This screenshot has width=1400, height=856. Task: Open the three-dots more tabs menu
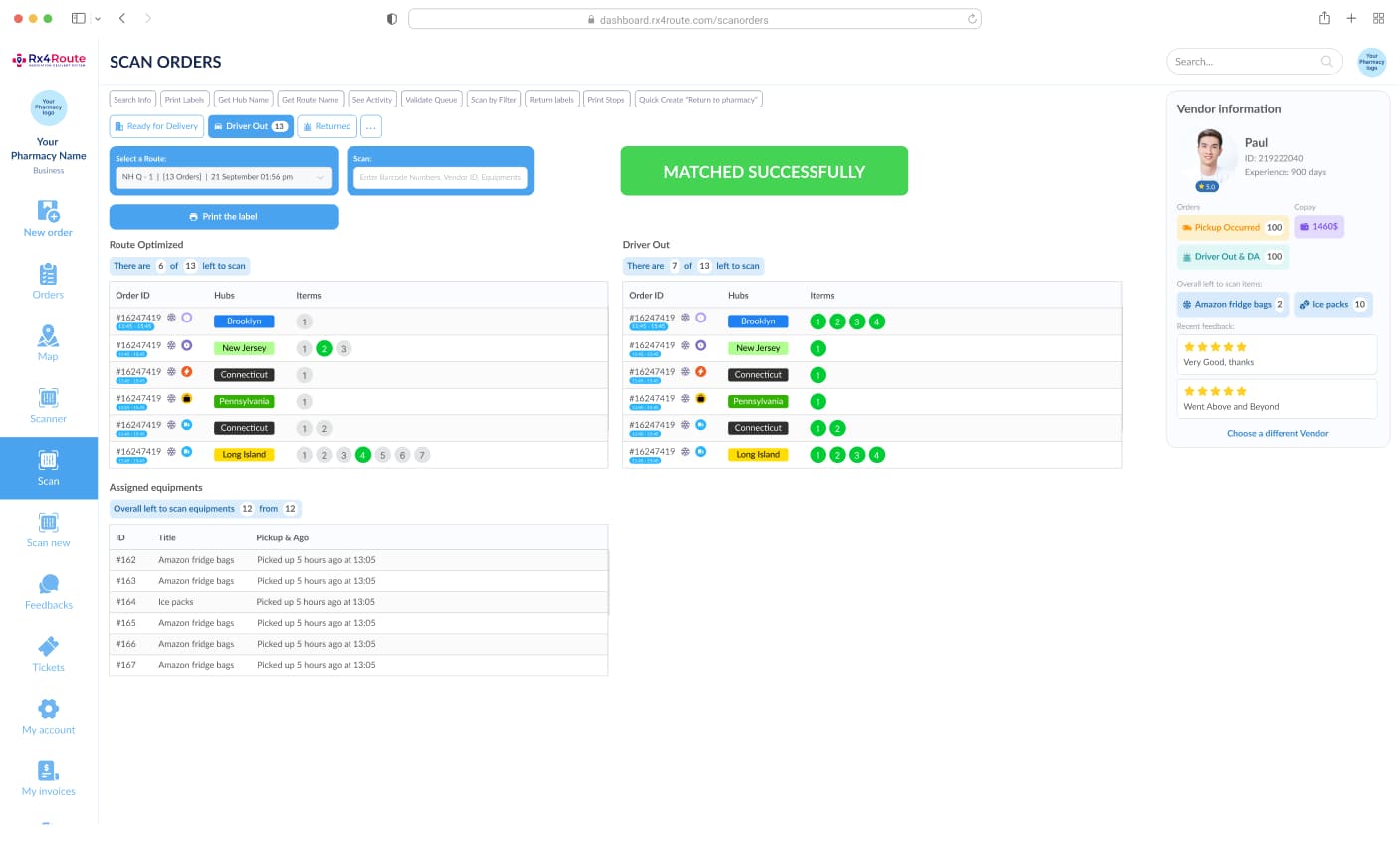(370, 127)
